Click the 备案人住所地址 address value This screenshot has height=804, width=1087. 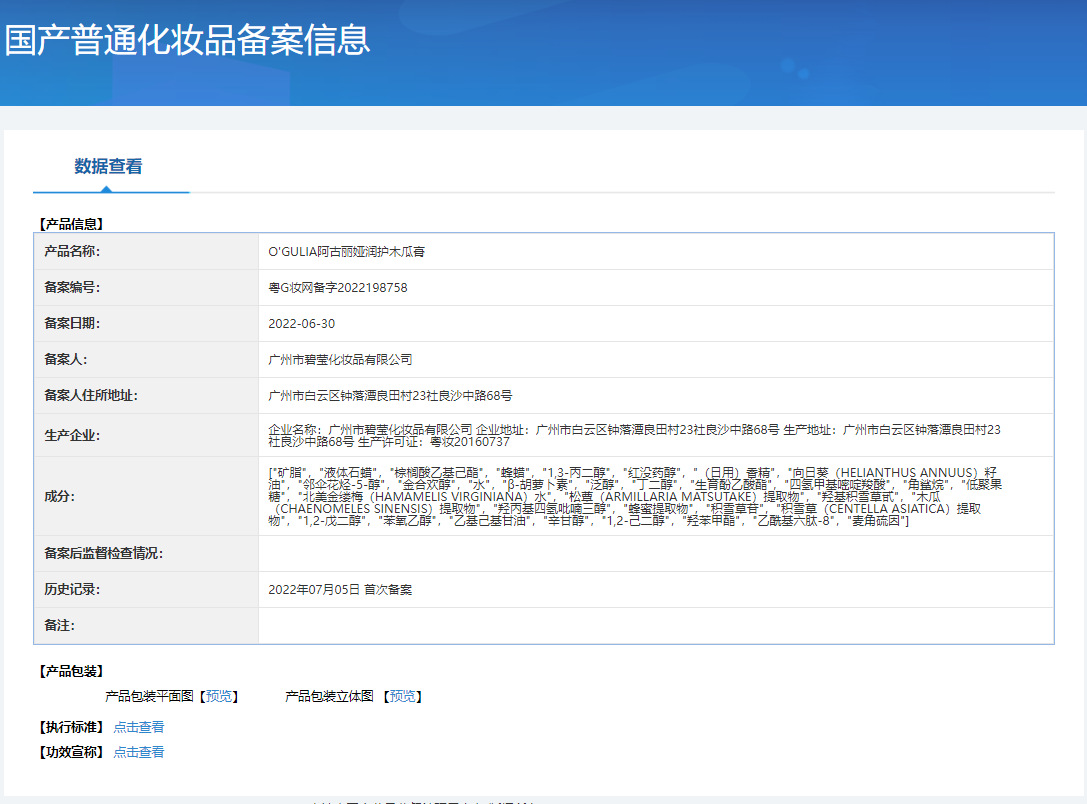pos(391,396)
